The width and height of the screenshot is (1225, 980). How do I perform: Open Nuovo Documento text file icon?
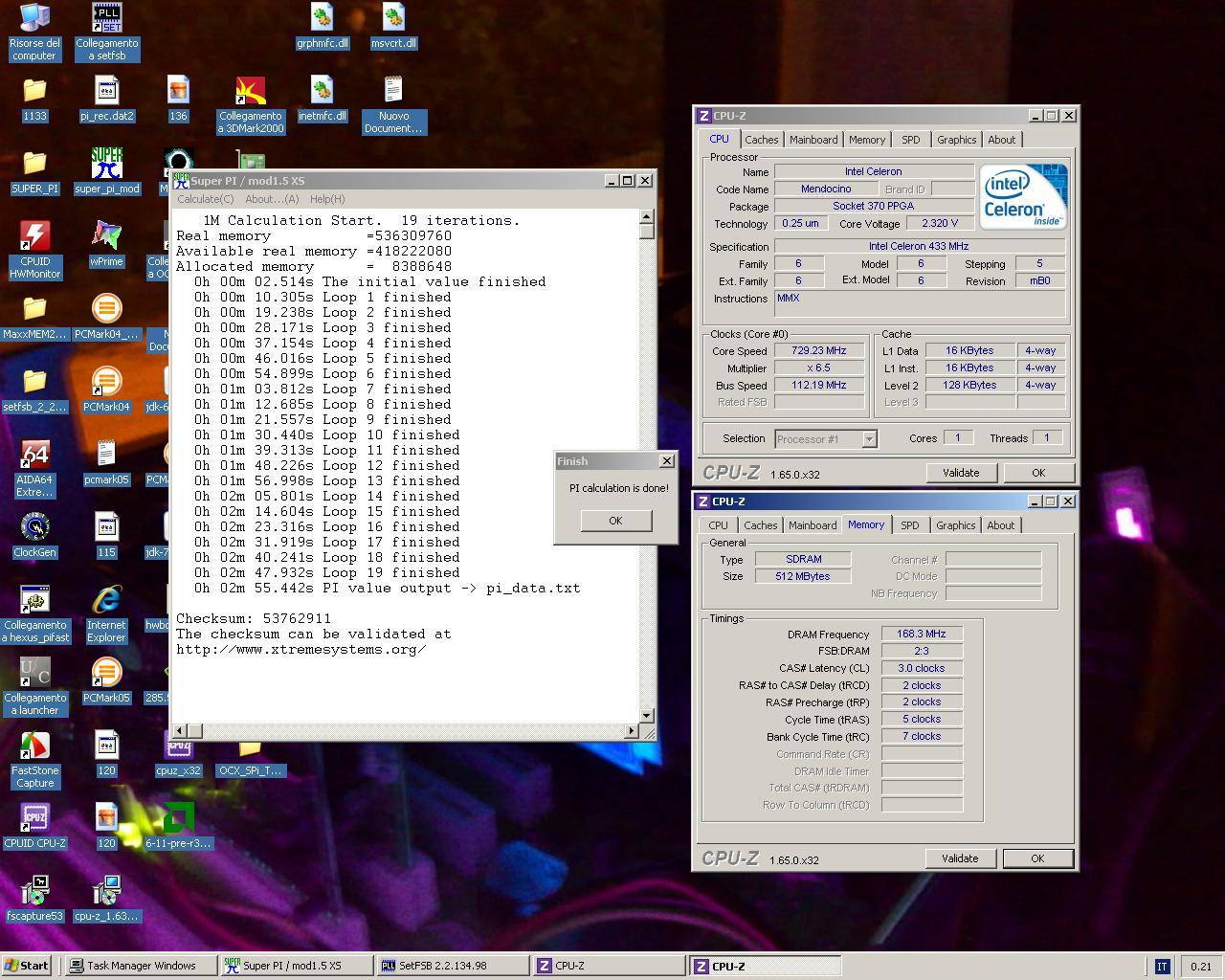393,91
